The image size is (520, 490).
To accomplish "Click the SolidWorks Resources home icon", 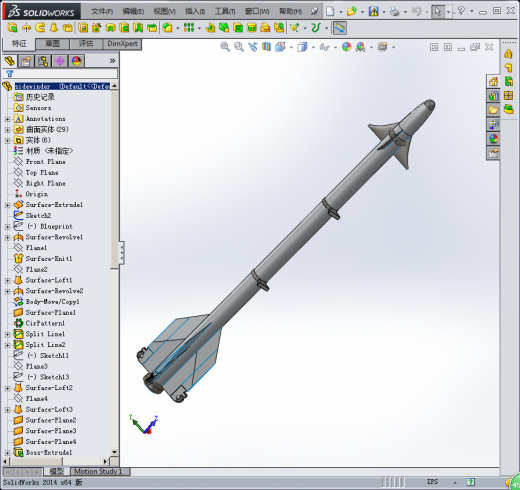I will [493, 81].
